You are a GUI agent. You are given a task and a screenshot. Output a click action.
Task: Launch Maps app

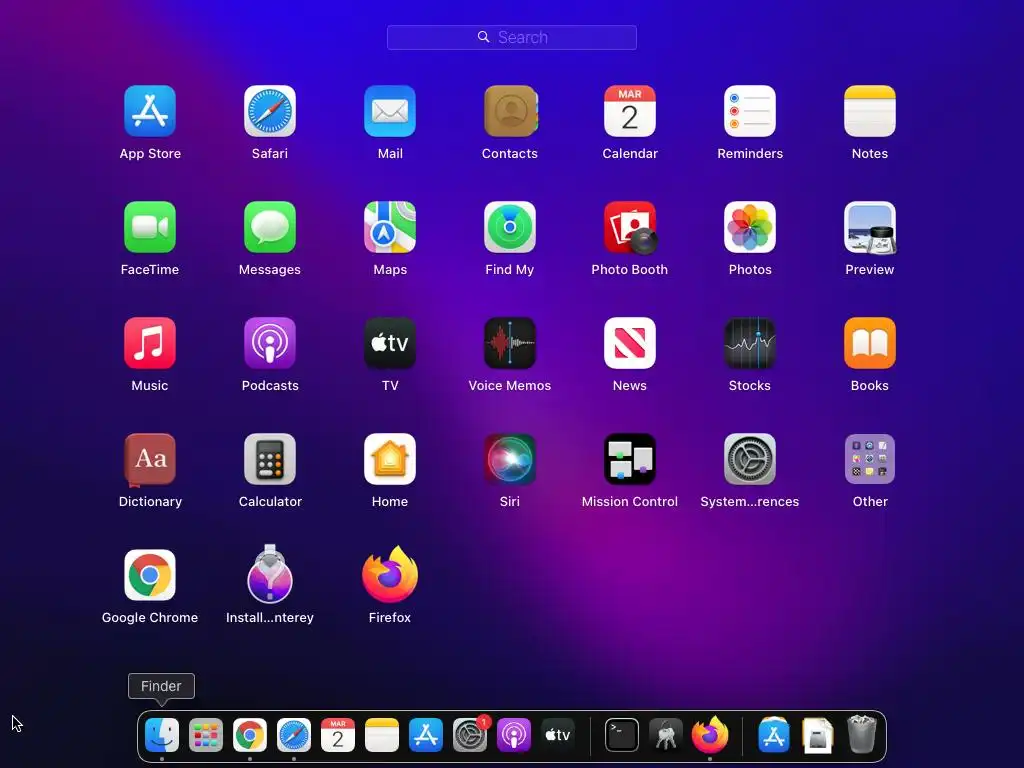390,227
